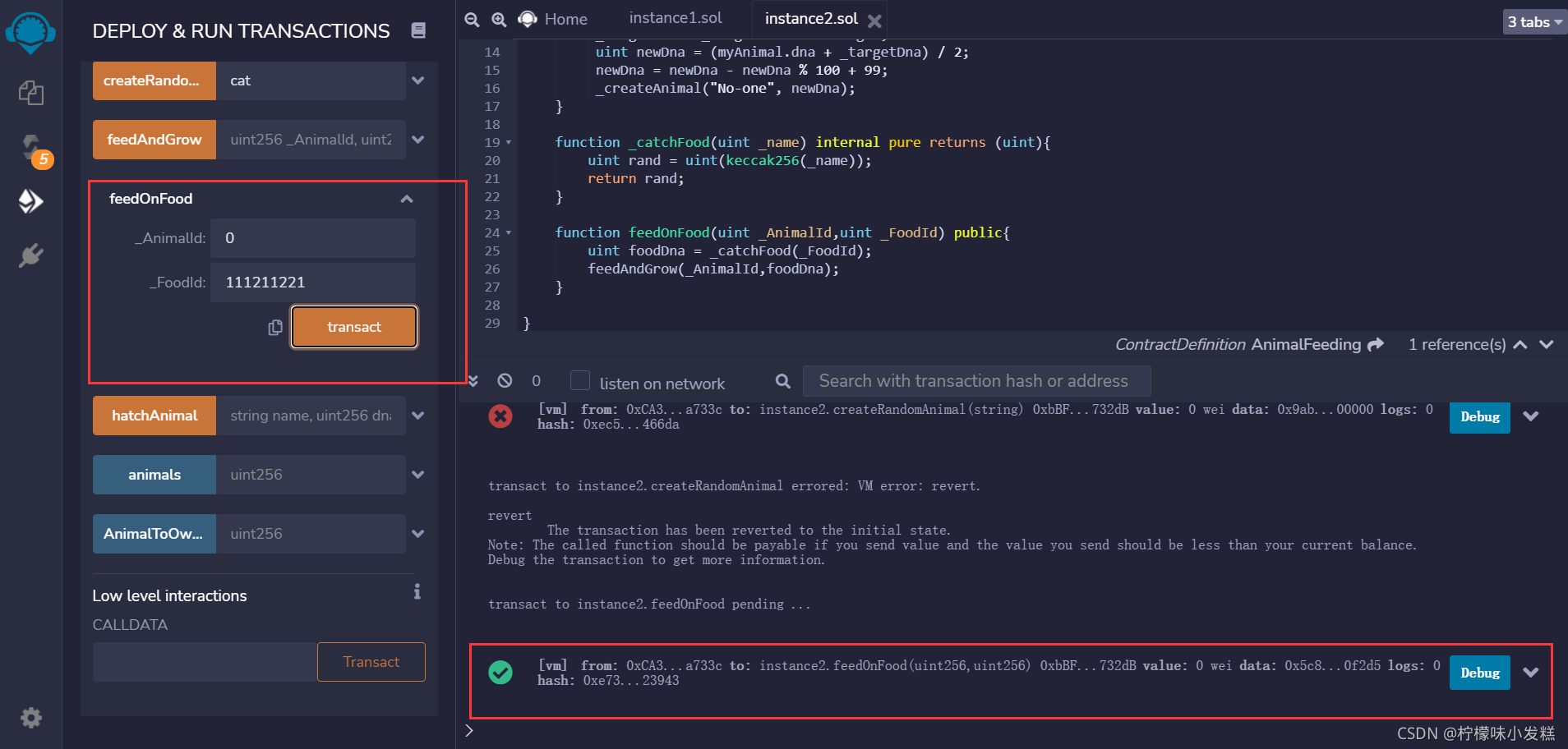Debug the reverted createRandomAnimal transaction
Viewport: 1568px width, 749px height.
[x=1479, y=417]
